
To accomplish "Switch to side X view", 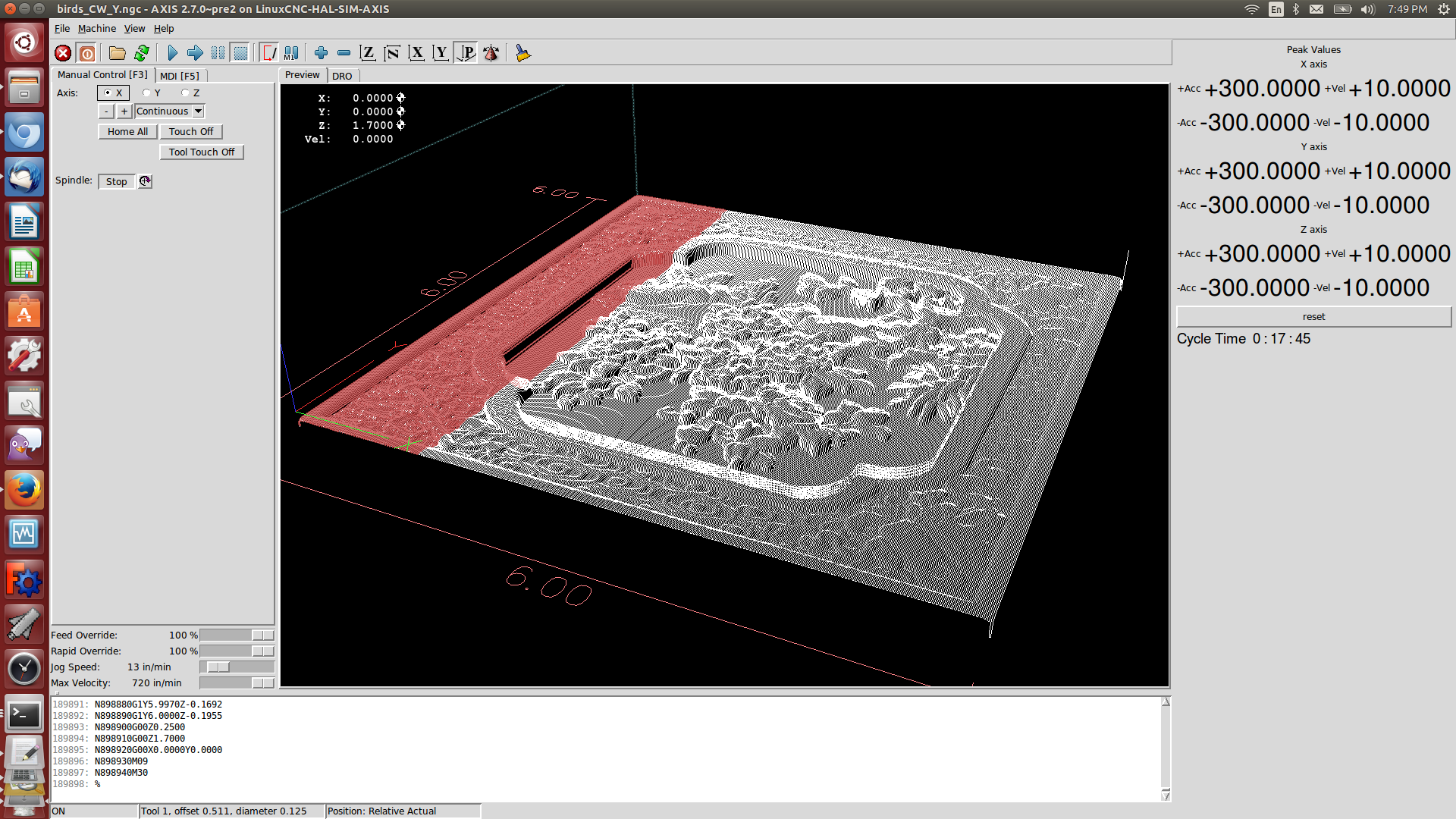I will (x=416, y=53).
